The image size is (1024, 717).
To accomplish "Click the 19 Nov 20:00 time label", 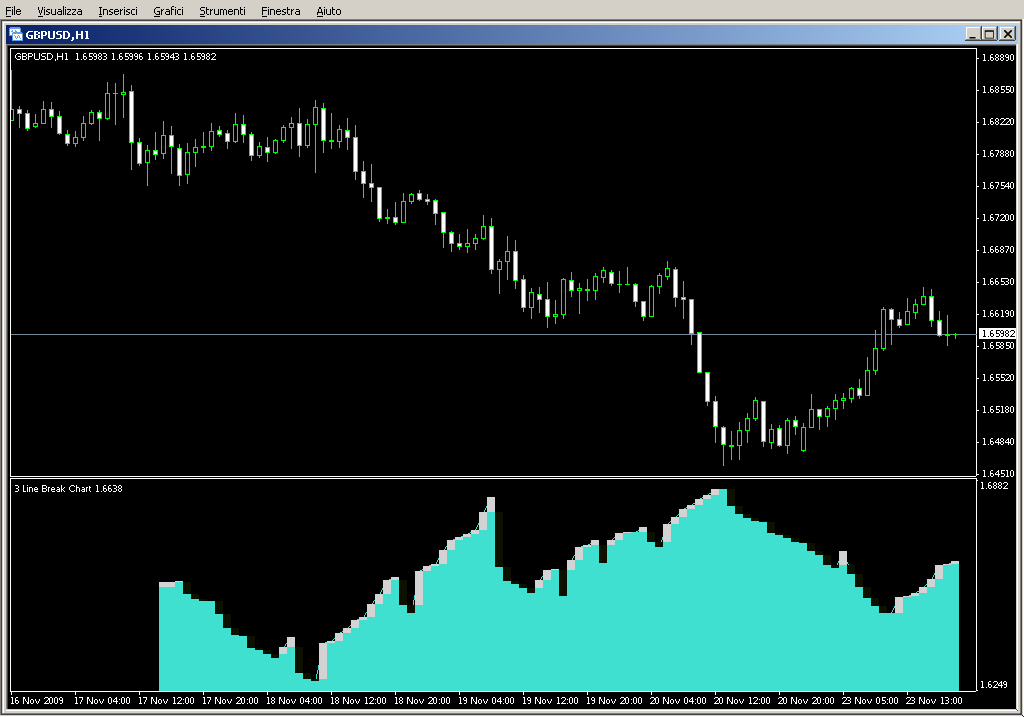I will pos(614,701).
